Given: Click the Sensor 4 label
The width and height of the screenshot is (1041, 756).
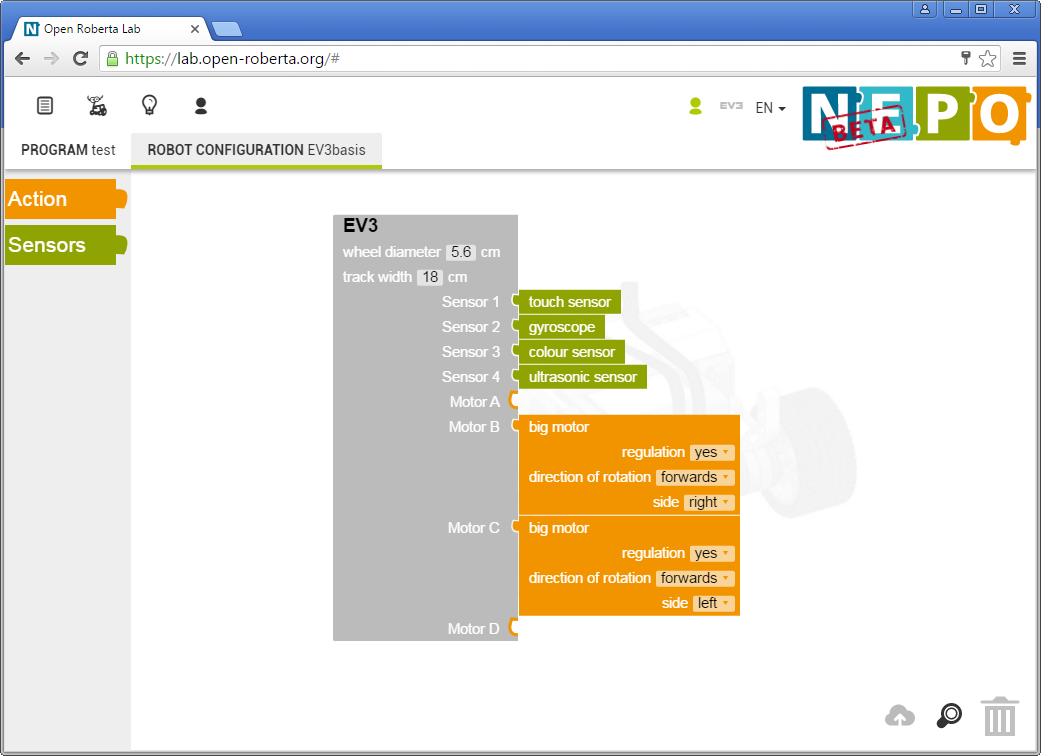Looking at the screenshot, I should (x=470, y=377).
